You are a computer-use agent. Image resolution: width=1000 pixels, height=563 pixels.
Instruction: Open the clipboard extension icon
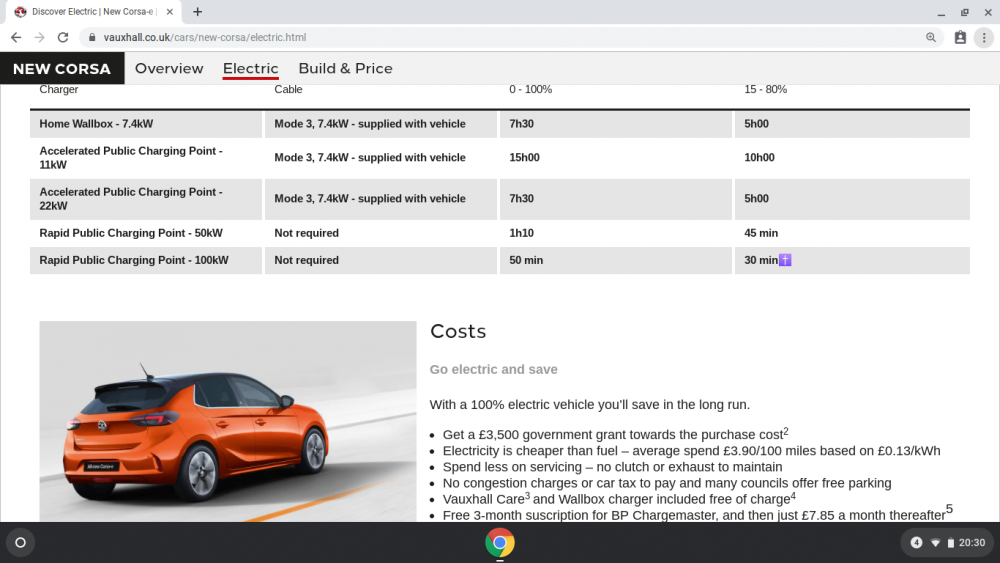(x=960, y=38)
